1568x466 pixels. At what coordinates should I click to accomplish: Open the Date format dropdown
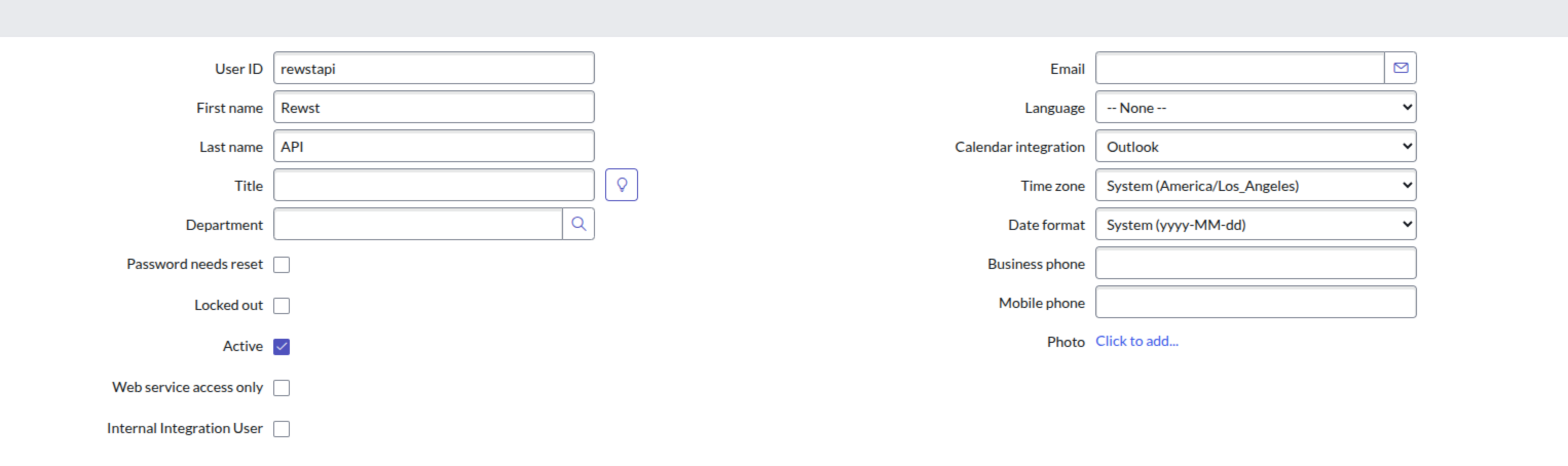pyautogui.click(x=1255, y=224)
